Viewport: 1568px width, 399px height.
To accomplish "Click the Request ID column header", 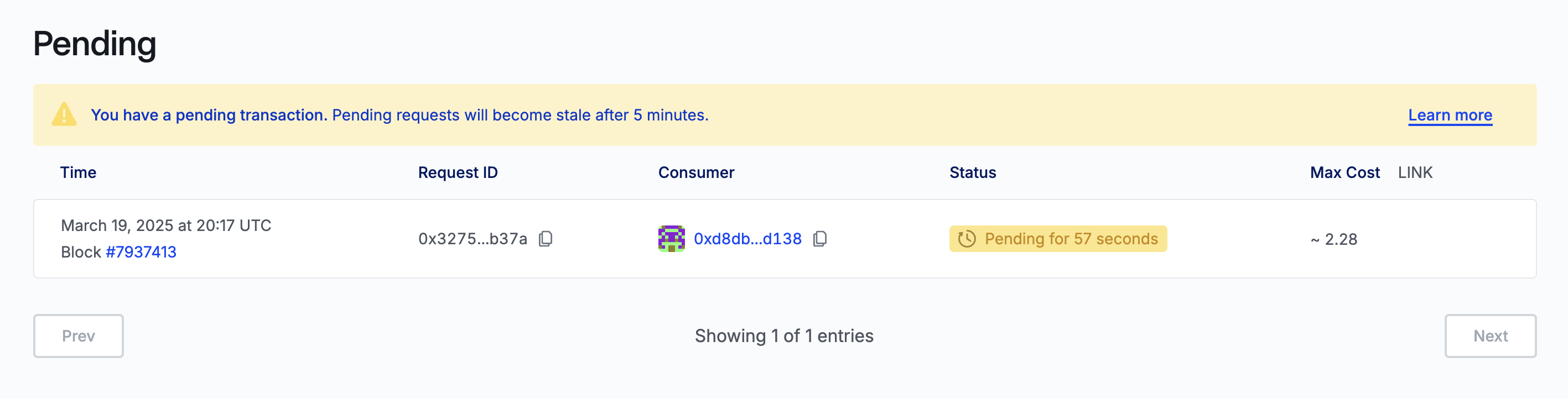I will (458, 173).
